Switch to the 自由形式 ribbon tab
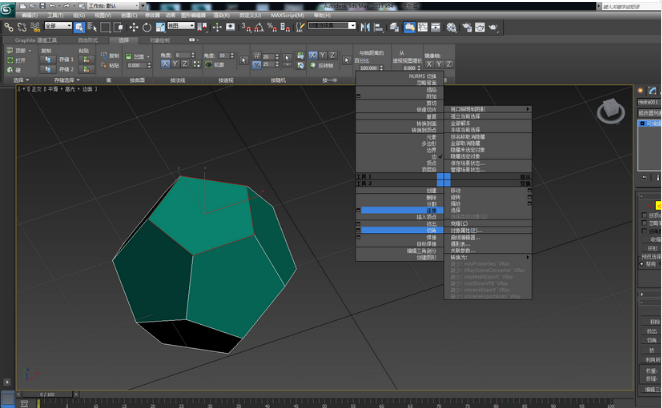Image resolution: width=662 pixels, height=408 pixels. 87,40
